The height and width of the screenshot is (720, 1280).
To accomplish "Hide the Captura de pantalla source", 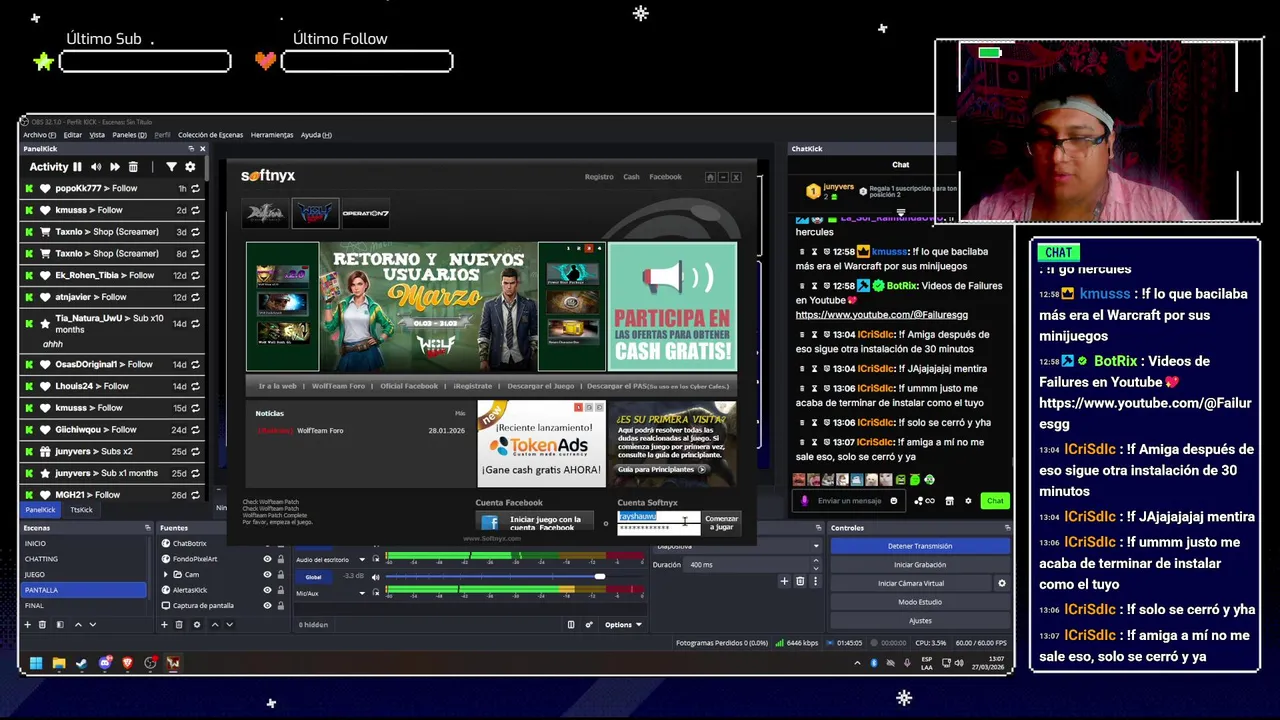I will click(267, 606).
